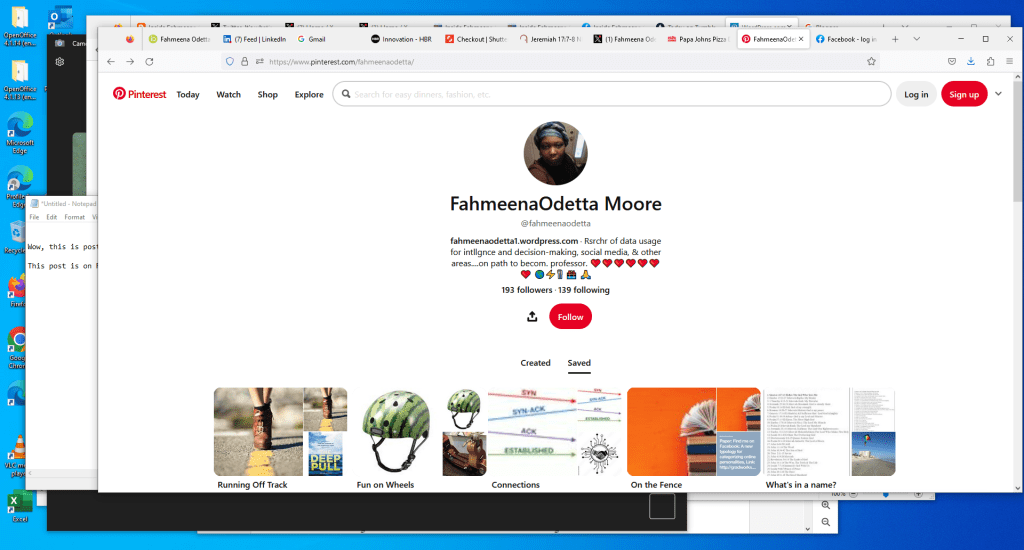Click the profile photo of FahmeenaOdetta Moore
This screenshot has height=550, width=1024.
click(x=556, y=154)
